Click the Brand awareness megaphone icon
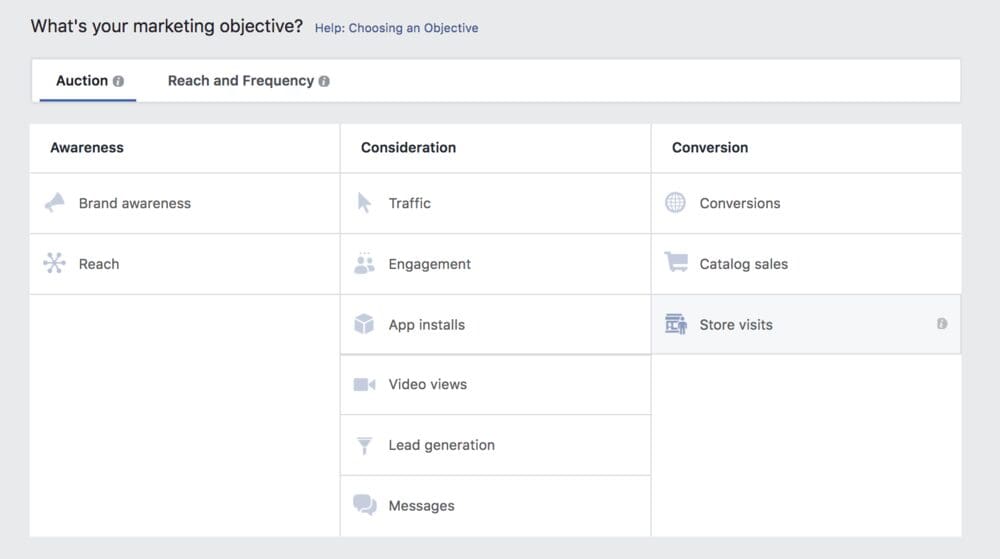Screen dimensions: 1000x559 (x=55, y=203)
